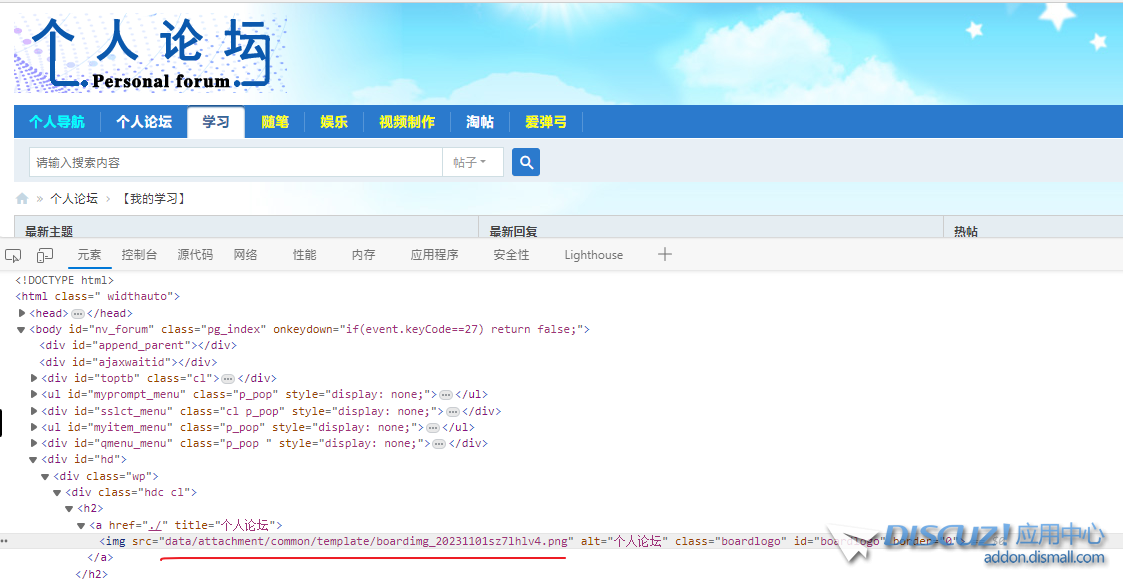The width and height of the screenshot is (1123, 583).
Task: Expand the div id toptb node
Action: click(34, 378)
